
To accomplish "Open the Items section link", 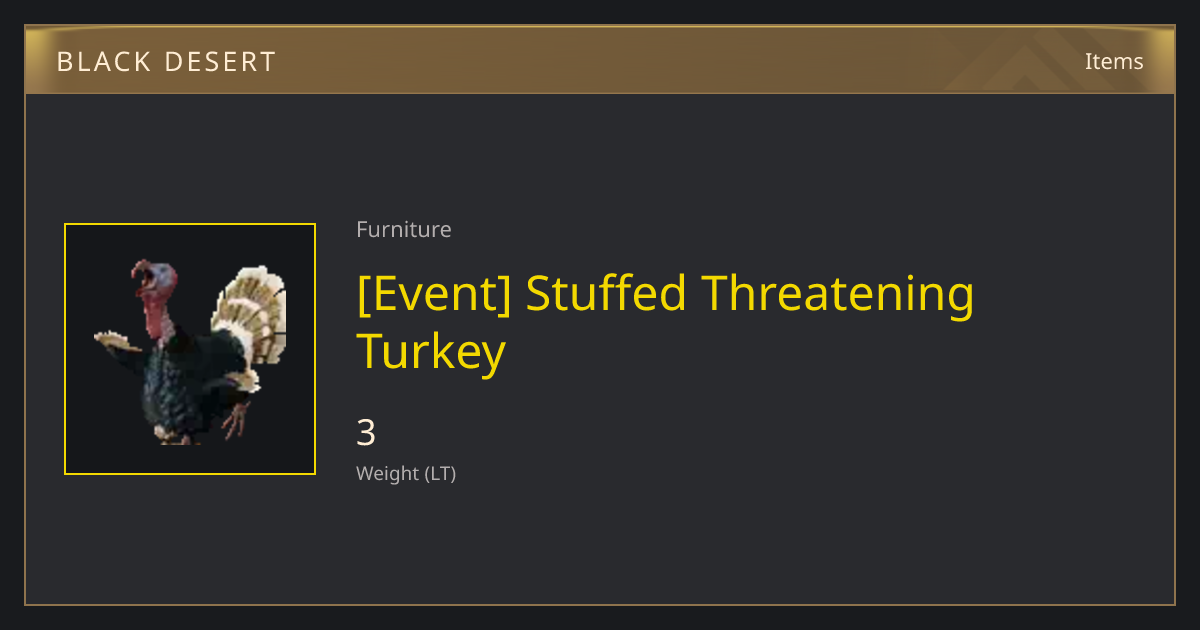I will pyautogui.click(x=1114, y=61).
